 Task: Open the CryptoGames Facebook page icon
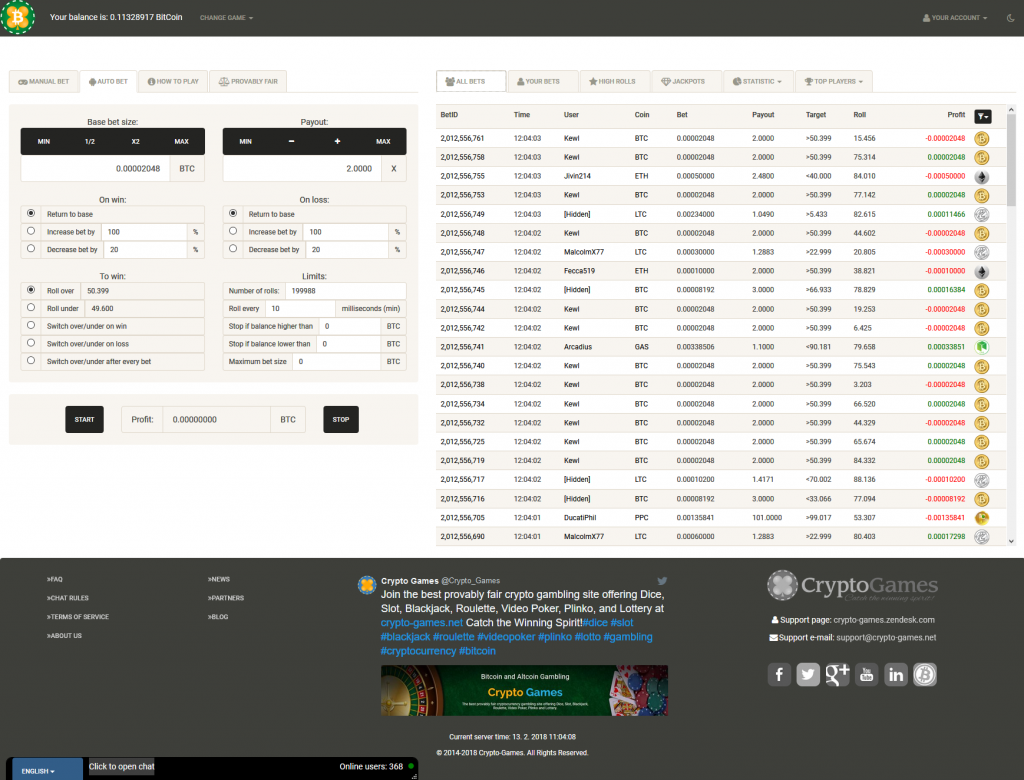779,674
